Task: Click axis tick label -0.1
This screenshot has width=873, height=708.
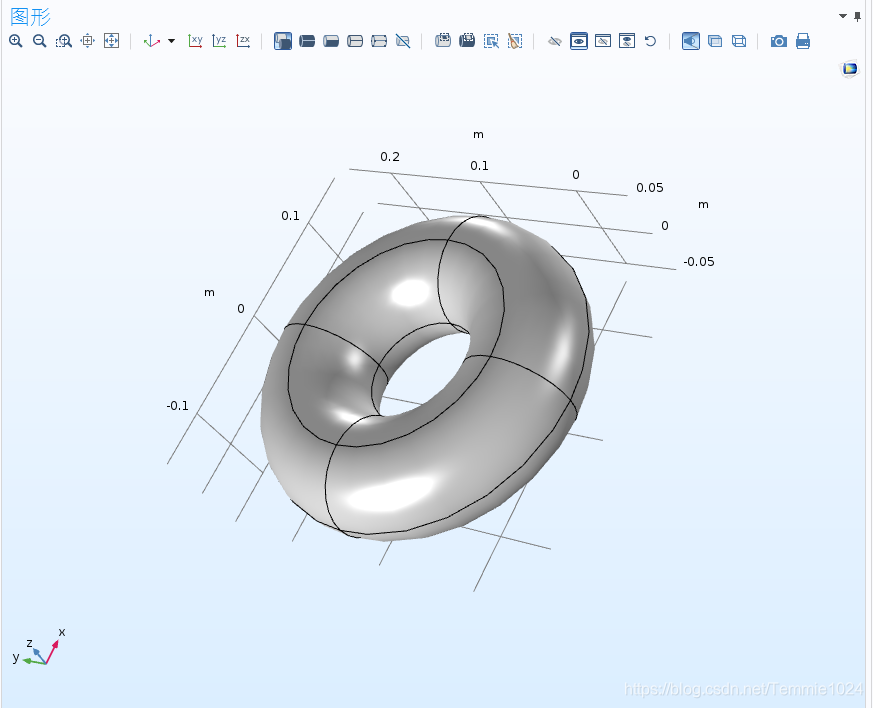Action: pyautogui.click(x=178, y=406)
